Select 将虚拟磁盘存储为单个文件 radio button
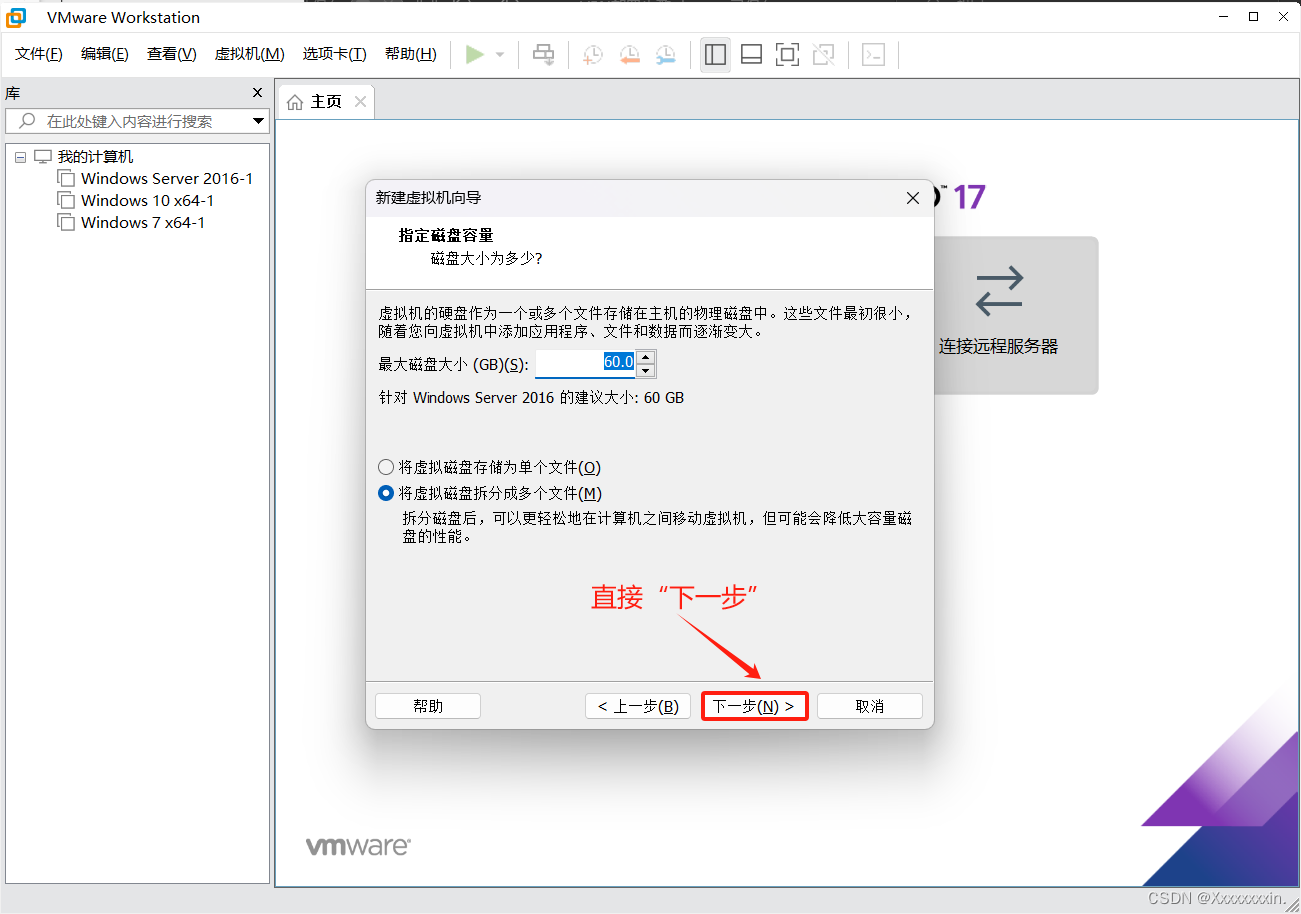 pyautogui.click(x=386, y=467)
